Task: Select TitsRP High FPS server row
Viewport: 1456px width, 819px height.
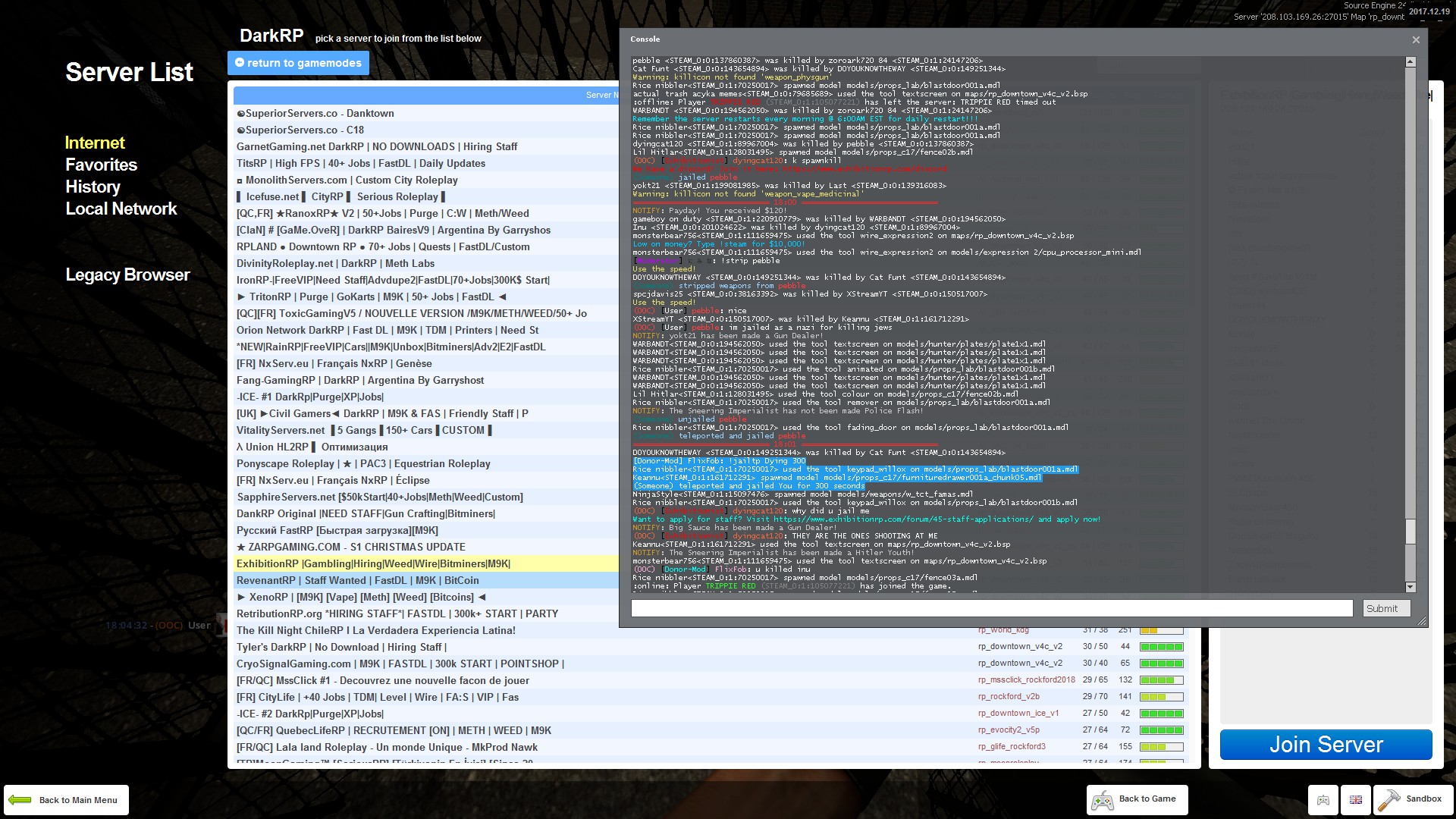Action: (x=426, y=163)
